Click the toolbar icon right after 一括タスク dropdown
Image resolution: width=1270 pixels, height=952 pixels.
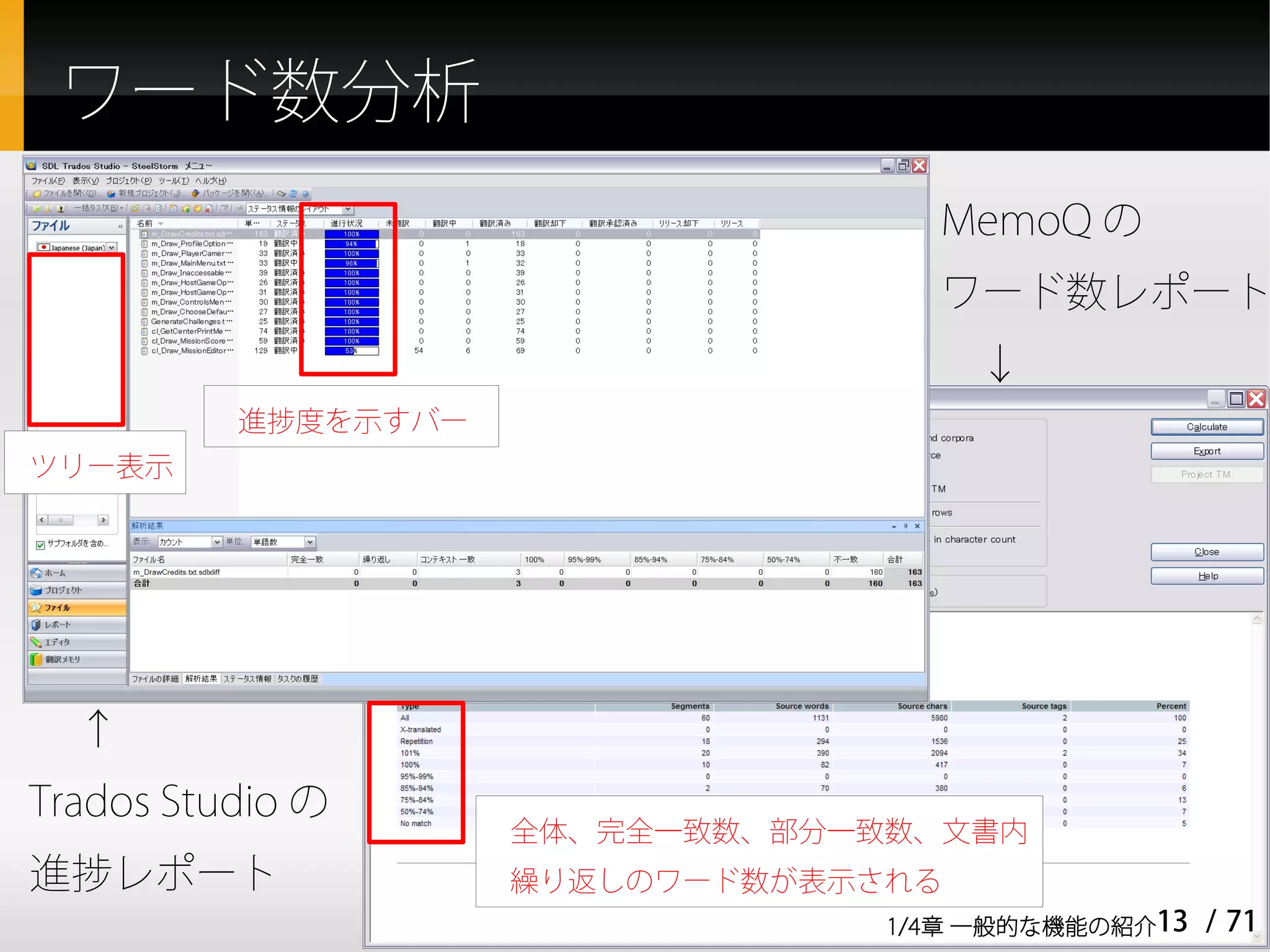pyautogui.click(x=135, y=208)
